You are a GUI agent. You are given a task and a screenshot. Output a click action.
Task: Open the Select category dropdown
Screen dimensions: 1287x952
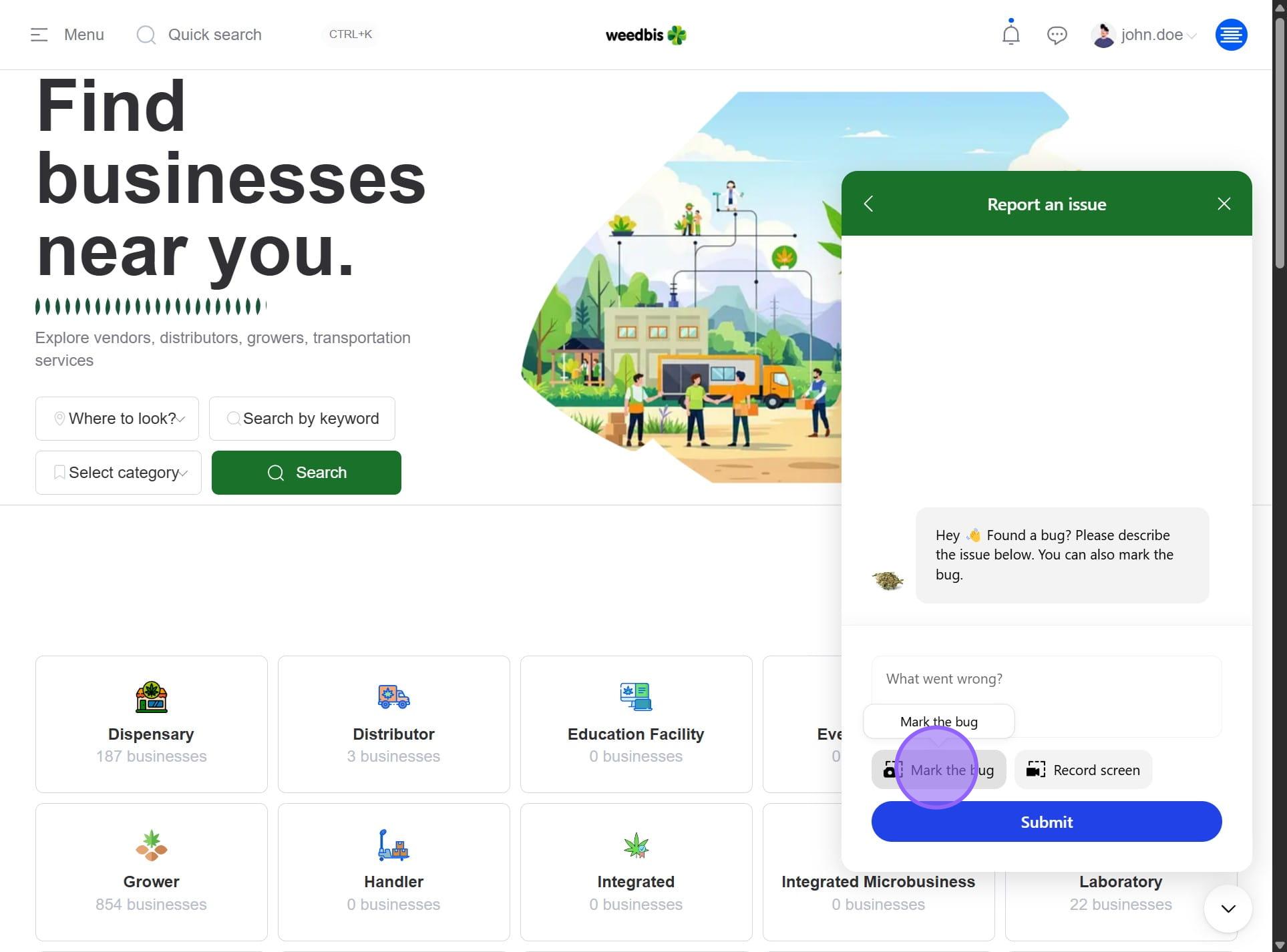coord(118,473)
